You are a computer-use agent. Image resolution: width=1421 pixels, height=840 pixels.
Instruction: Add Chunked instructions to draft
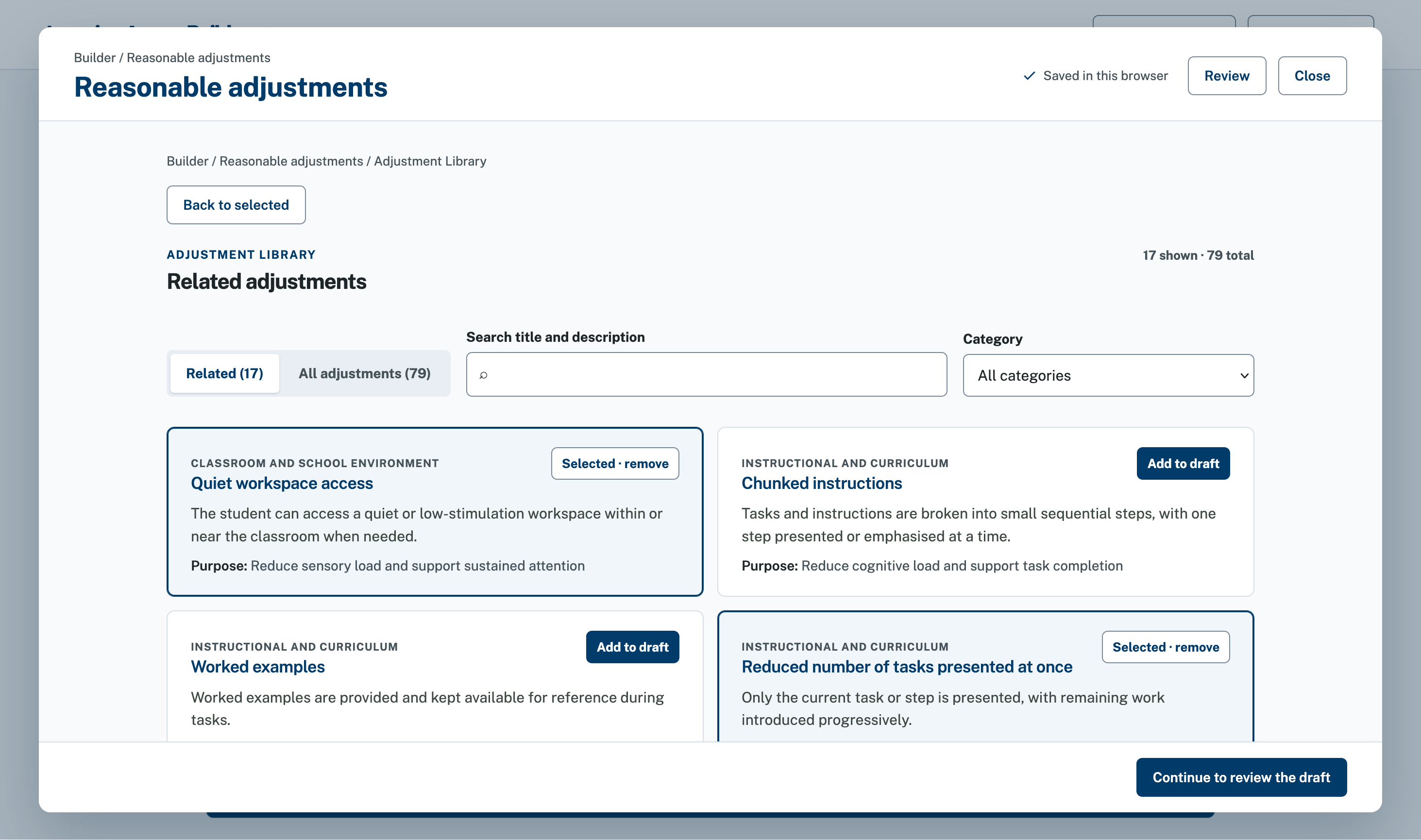pyautogui.click(x=1183, y=464)
